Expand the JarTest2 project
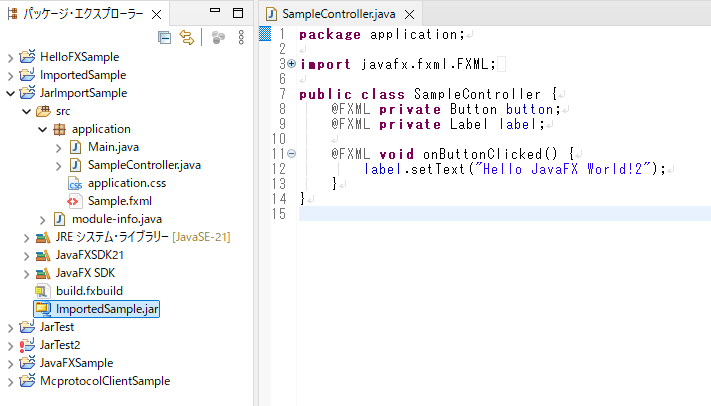 [10, 346]
